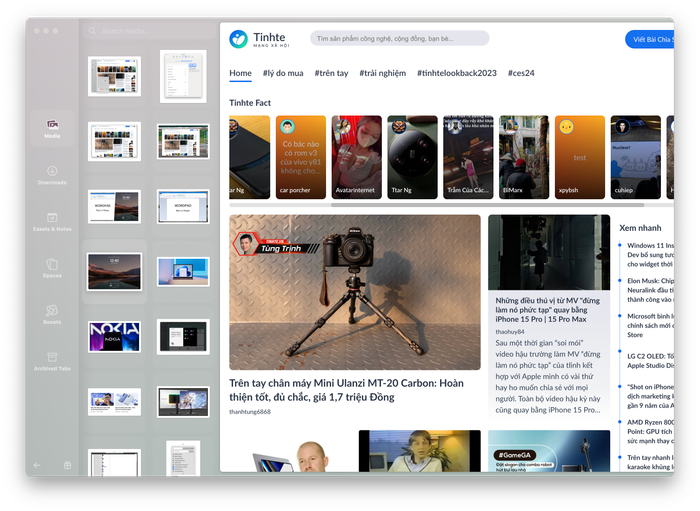
Task: Click the Xem nhanh heading
Action: pyautogui.click(x=640, y=228)
